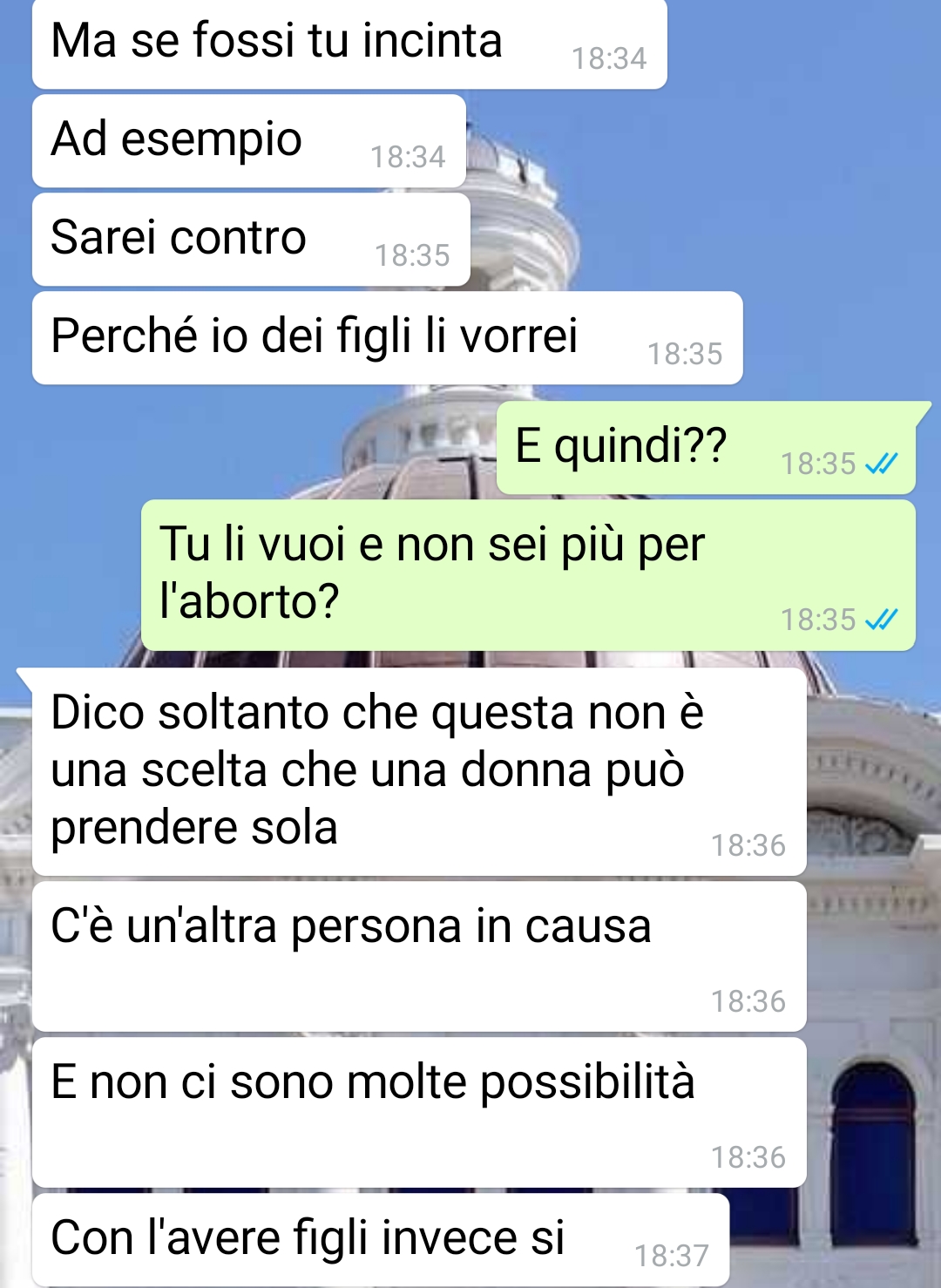941x1288 pixels.
Task: Tap the 'E non ci sono molte possibilità' bubble
Action: [419, 1113]
